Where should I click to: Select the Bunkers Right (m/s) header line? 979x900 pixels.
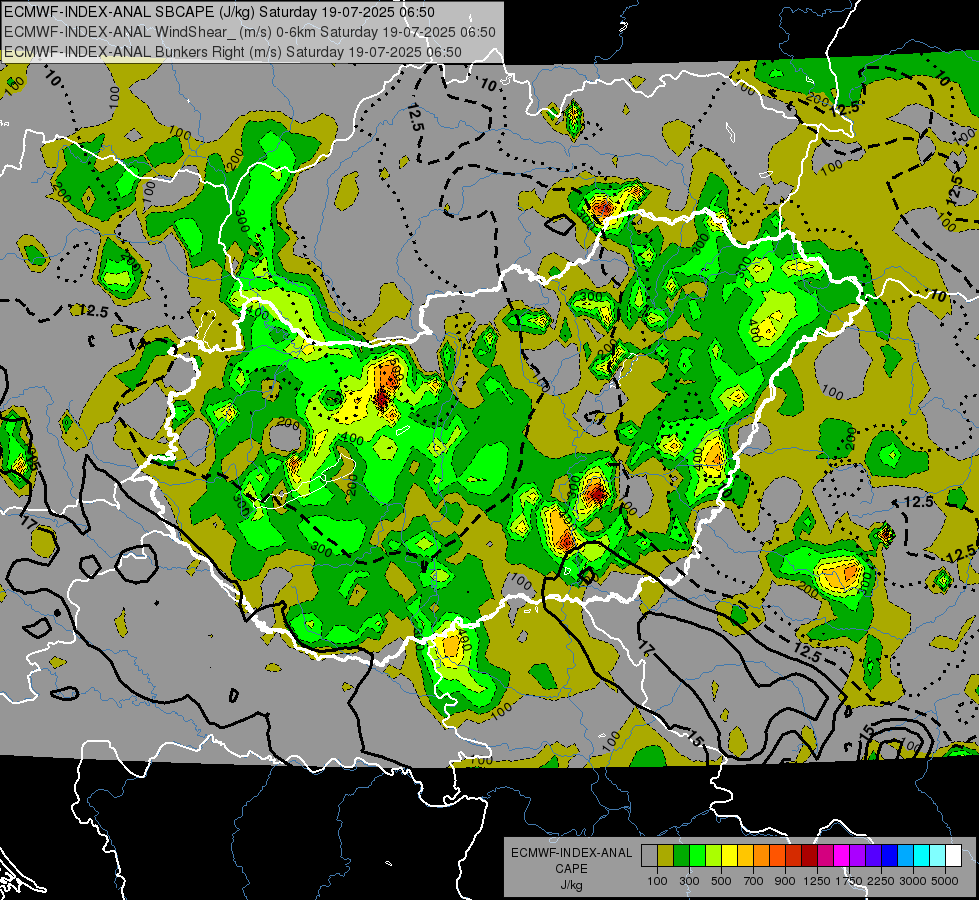(233, 52)
